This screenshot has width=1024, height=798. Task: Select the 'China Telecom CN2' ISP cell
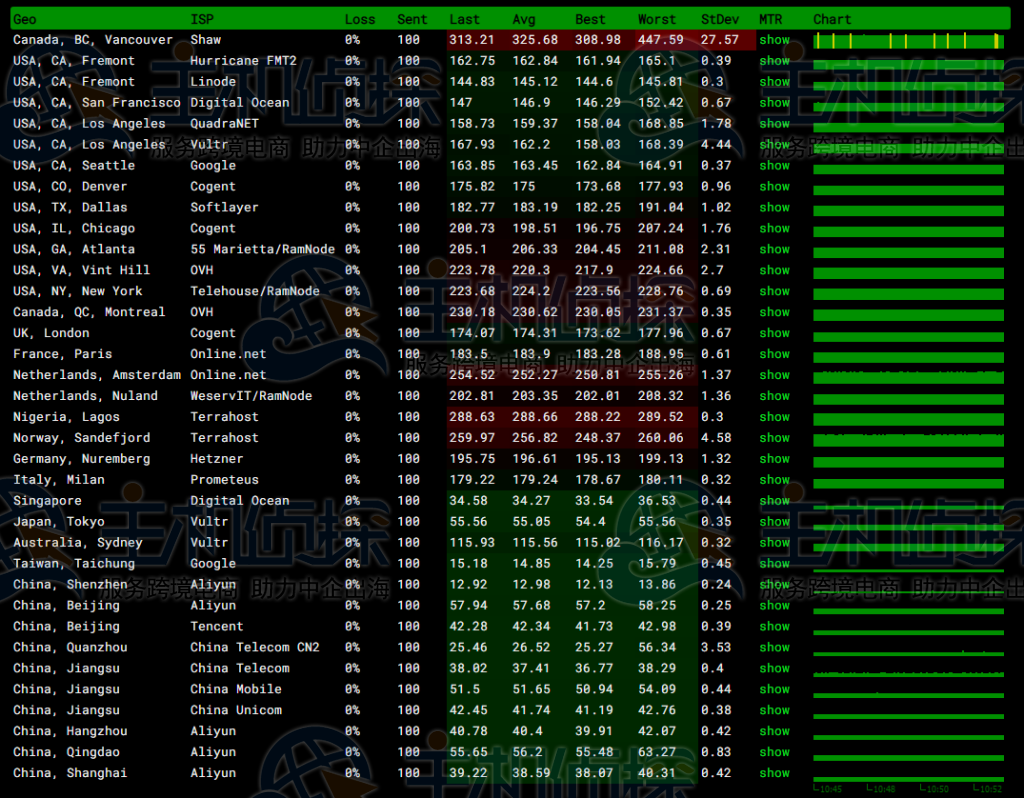pyautogui.click(x=255, y=647)
